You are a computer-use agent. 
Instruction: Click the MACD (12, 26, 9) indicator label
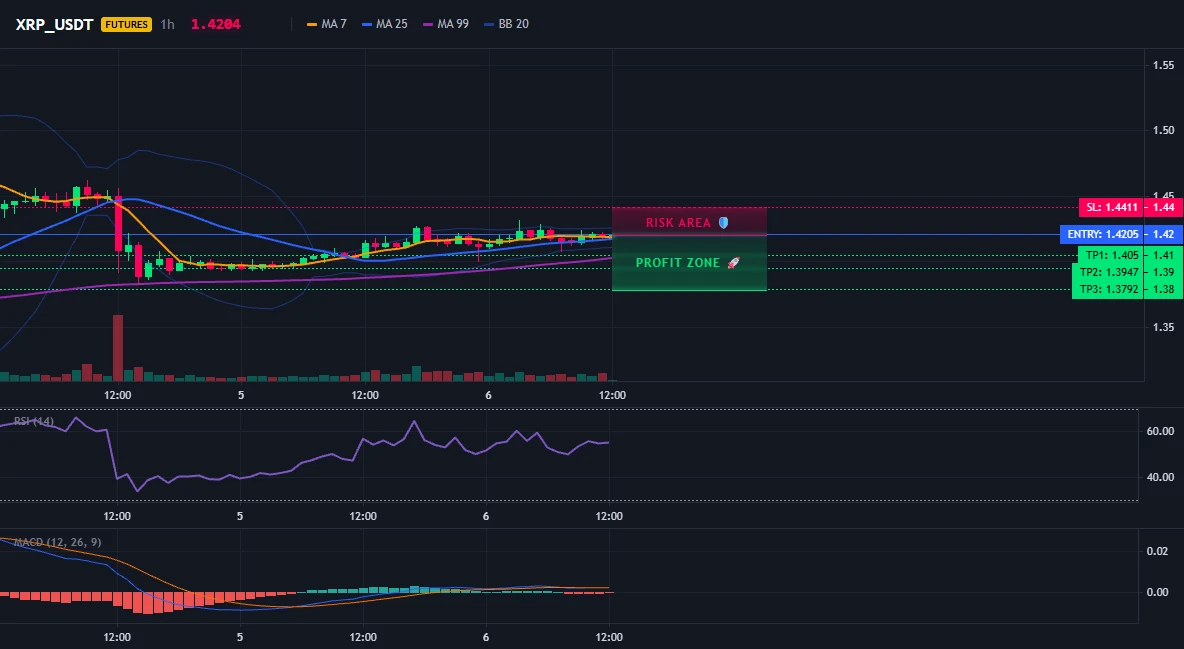tap(57, 542)
